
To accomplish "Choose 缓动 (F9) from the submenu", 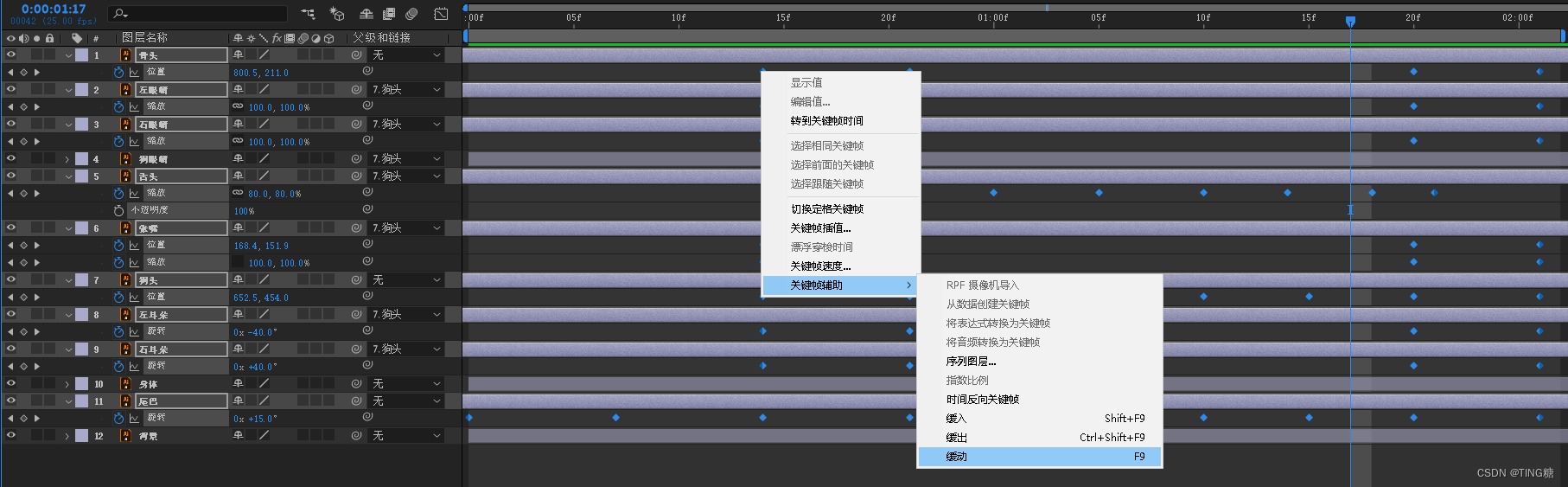I will 1040,457.
